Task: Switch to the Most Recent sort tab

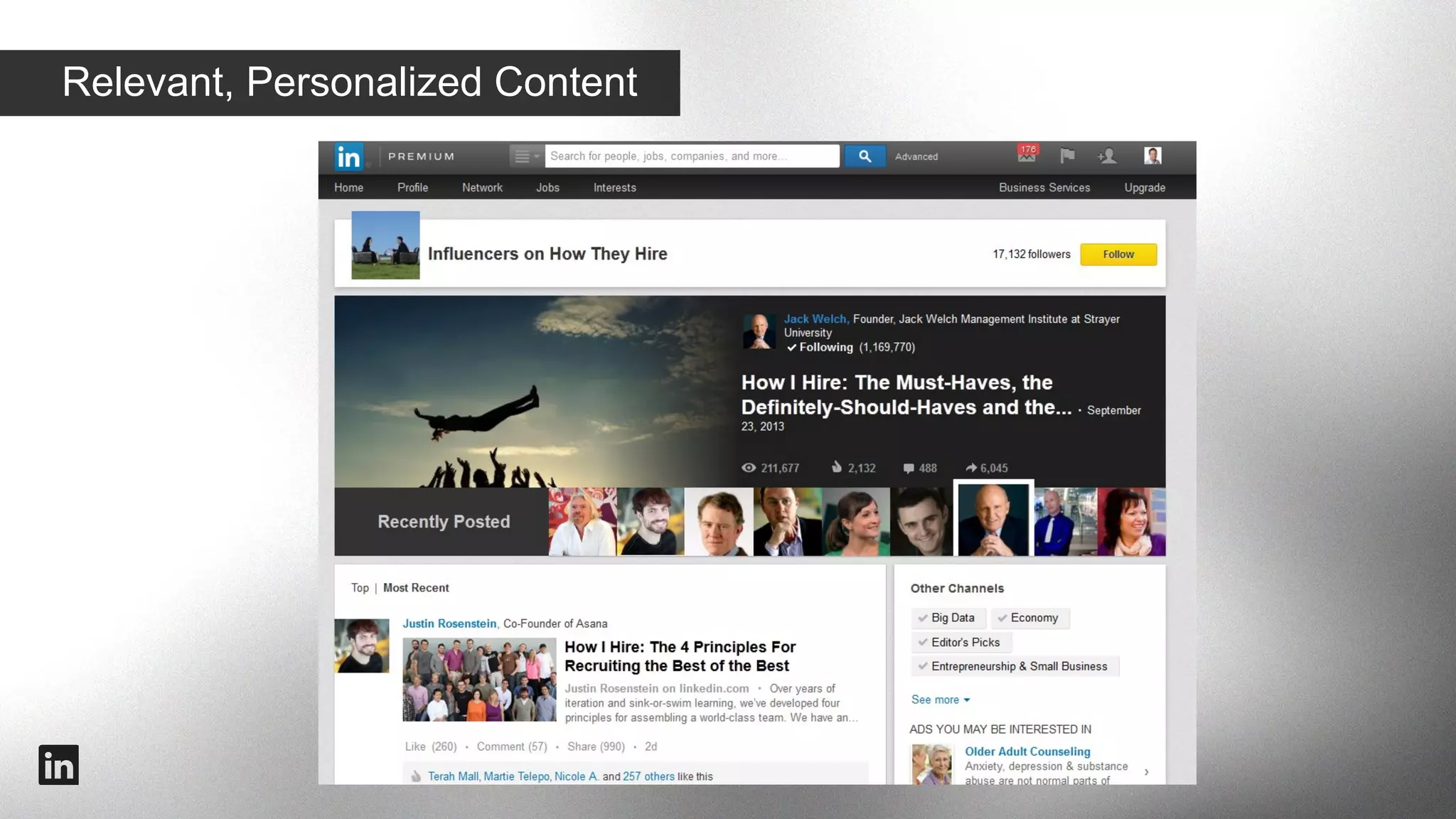Action: (416, 588)
